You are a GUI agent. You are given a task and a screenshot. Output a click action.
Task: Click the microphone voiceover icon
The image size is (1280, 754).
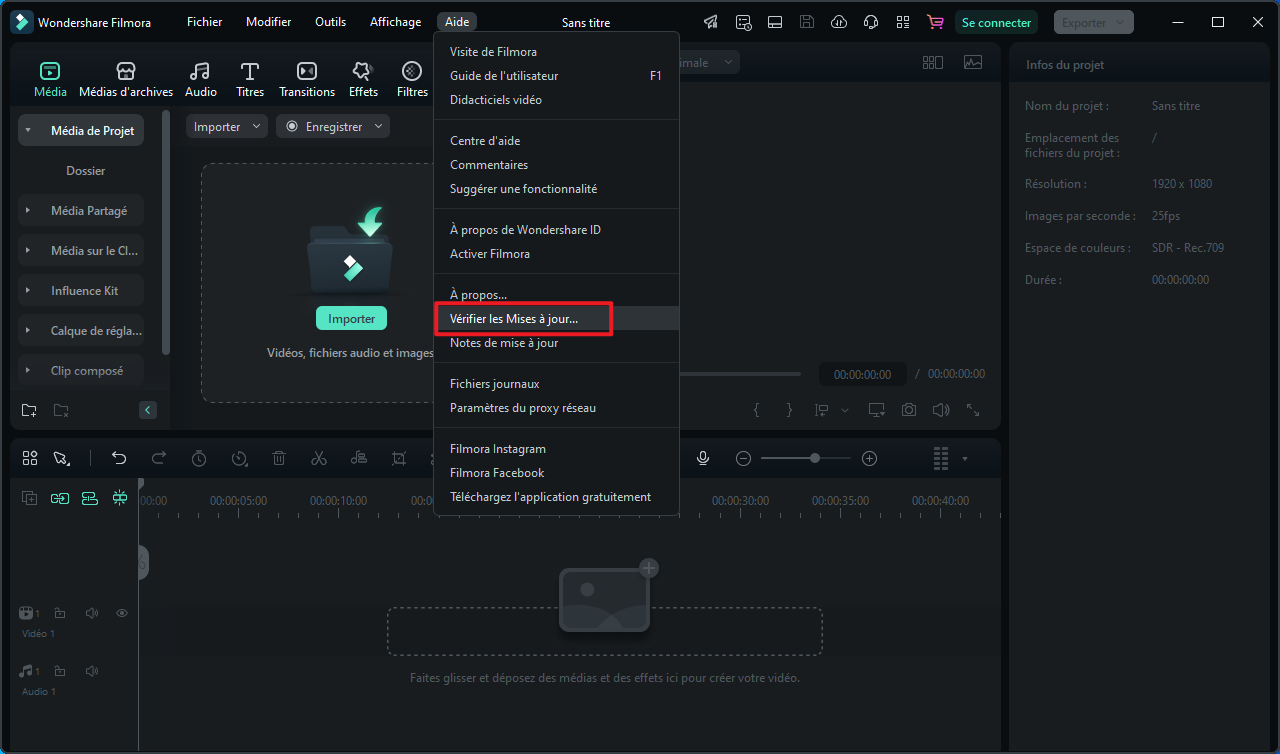point(703,458)
